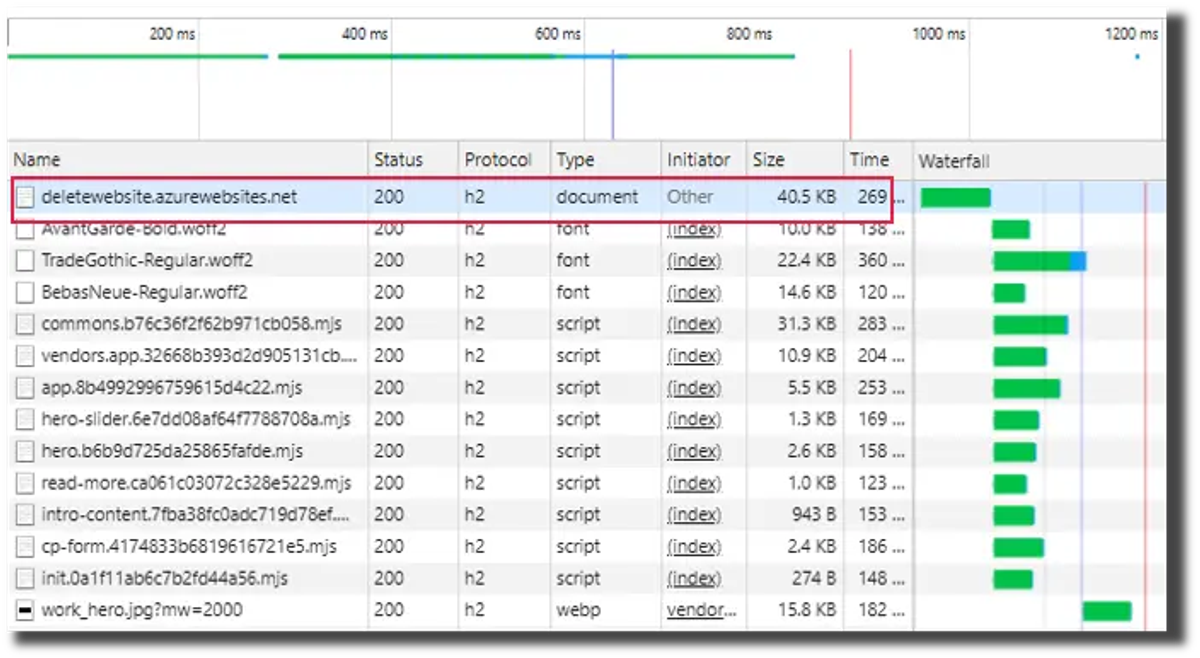Sort by the Time column header
The image size is (1200, 658).
coord(876,160)
